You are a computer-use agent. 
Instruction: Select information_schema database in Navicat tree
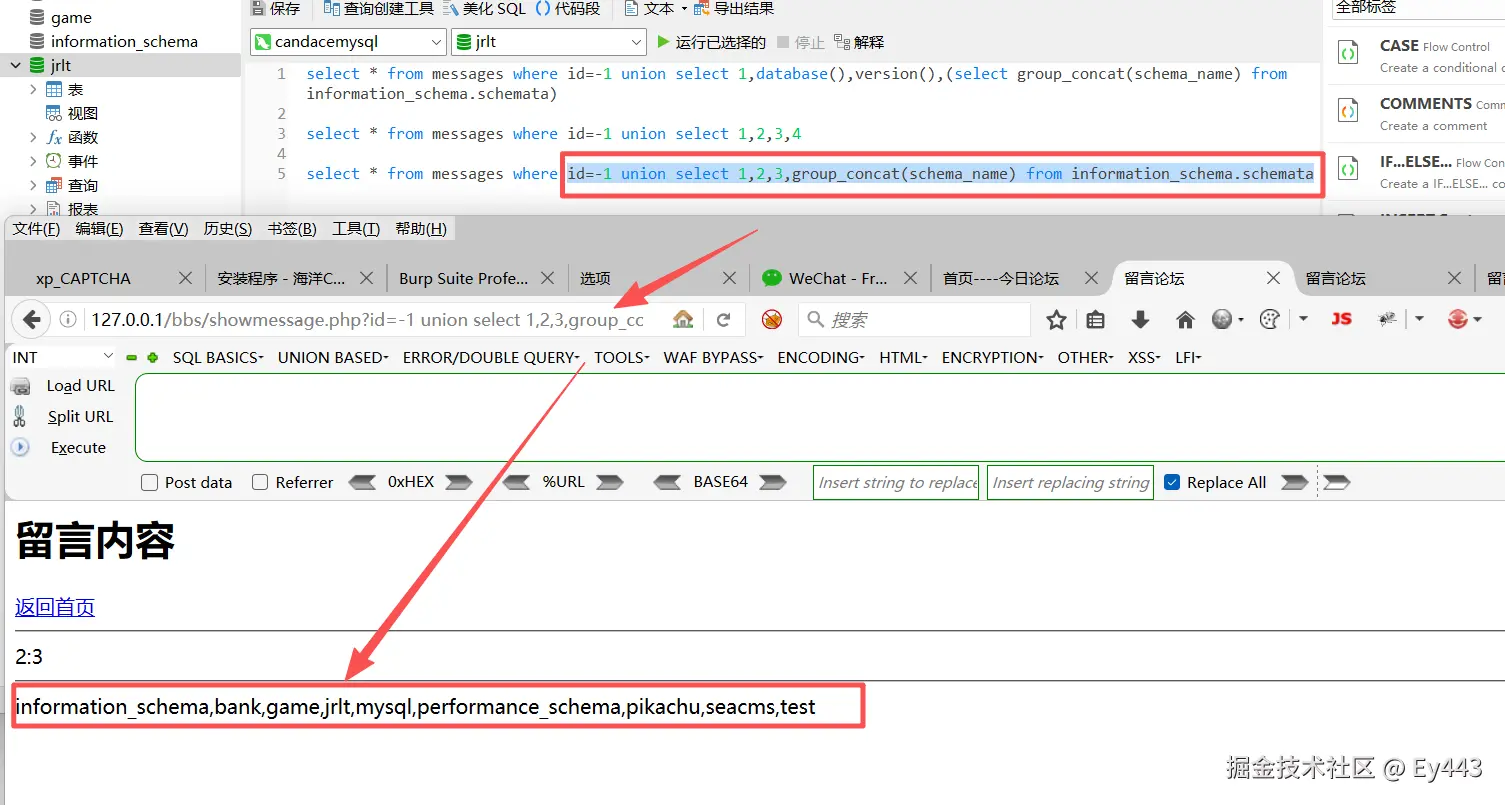pyautogui.click(x=124, y=41)
